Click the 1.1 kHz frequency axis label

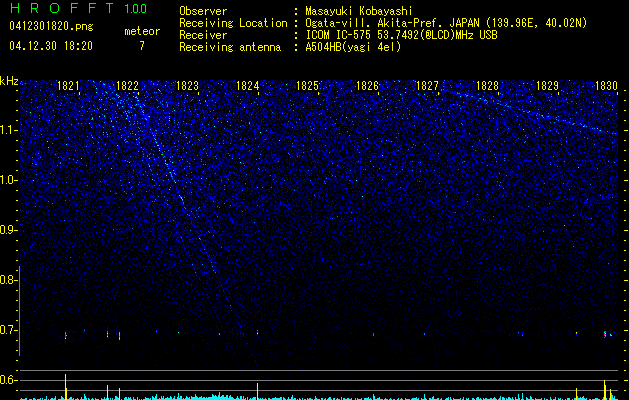point(8,130)
